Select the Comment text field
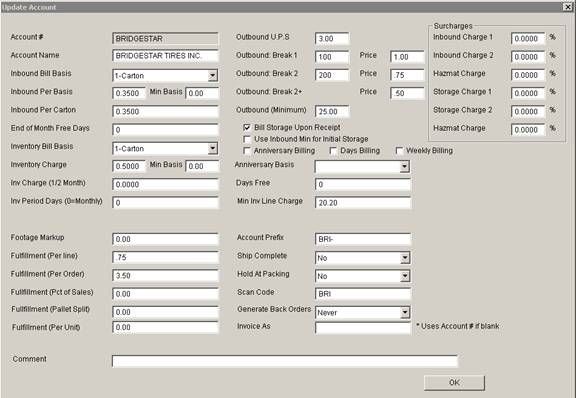The height and width of the screenshot is (398, 576). [285, 361]
